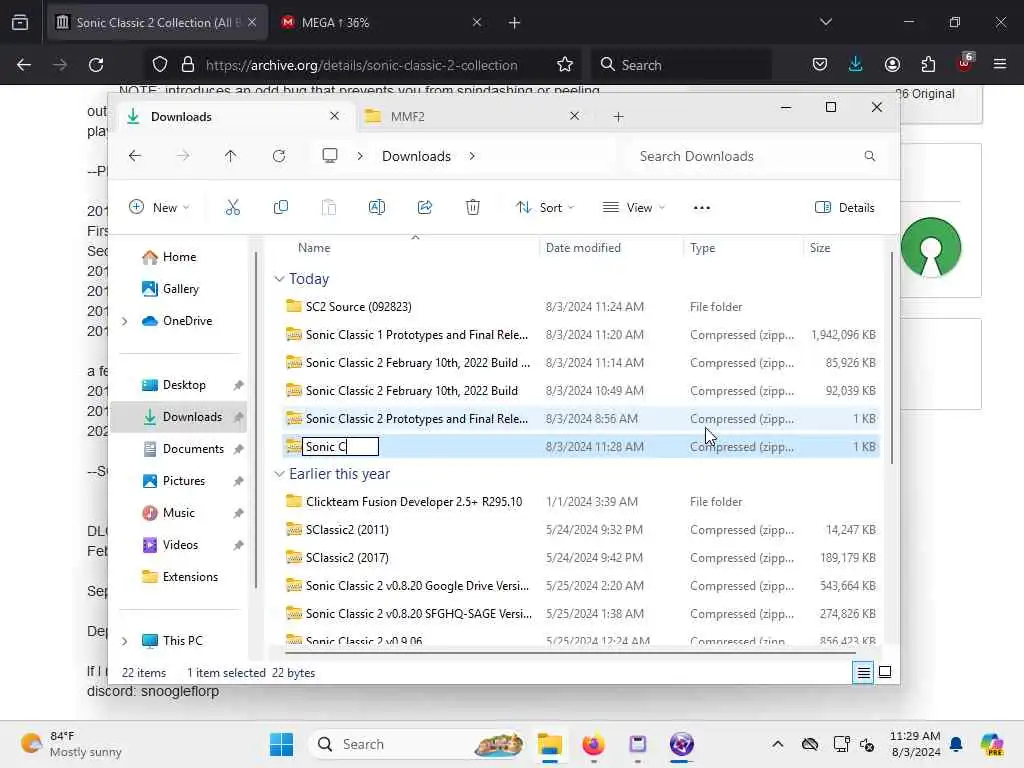Viewport: 1024px width, 768px height.
Task: Go up one folder level in Explorer
Action: 231,156
